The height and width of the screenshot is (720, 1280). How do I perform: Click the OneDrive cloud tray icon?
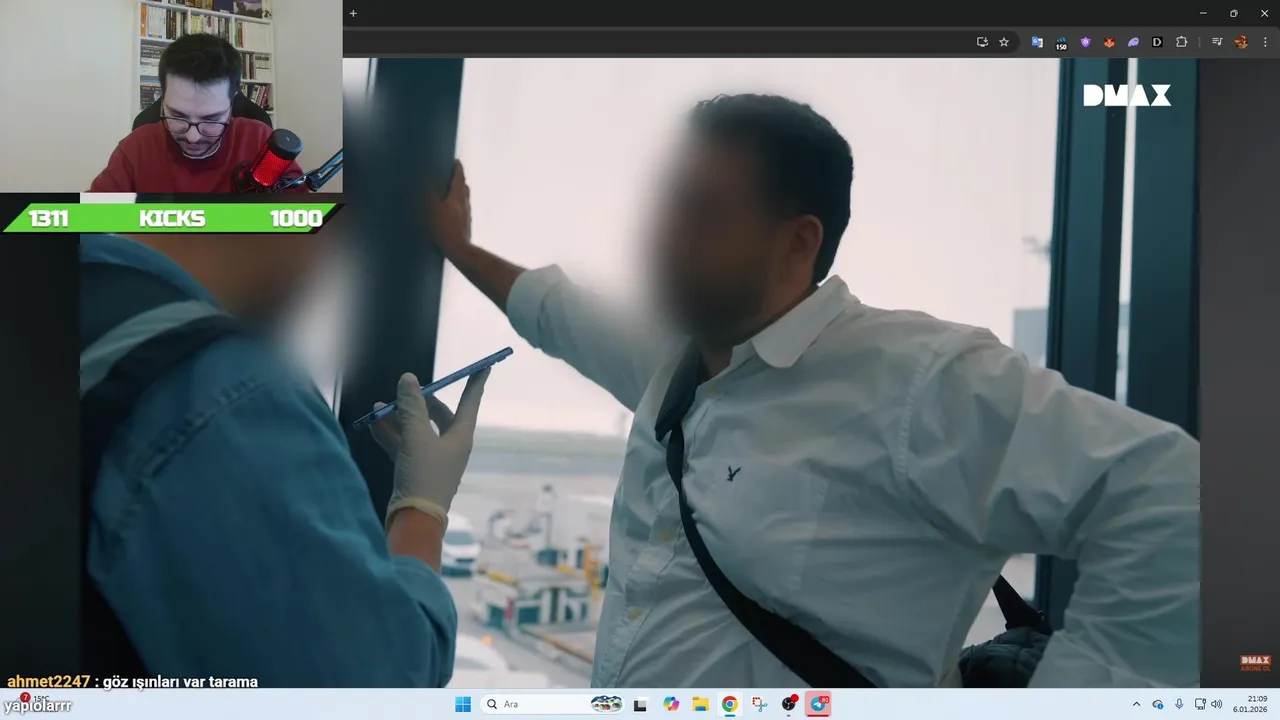(x=1158, y=704)
